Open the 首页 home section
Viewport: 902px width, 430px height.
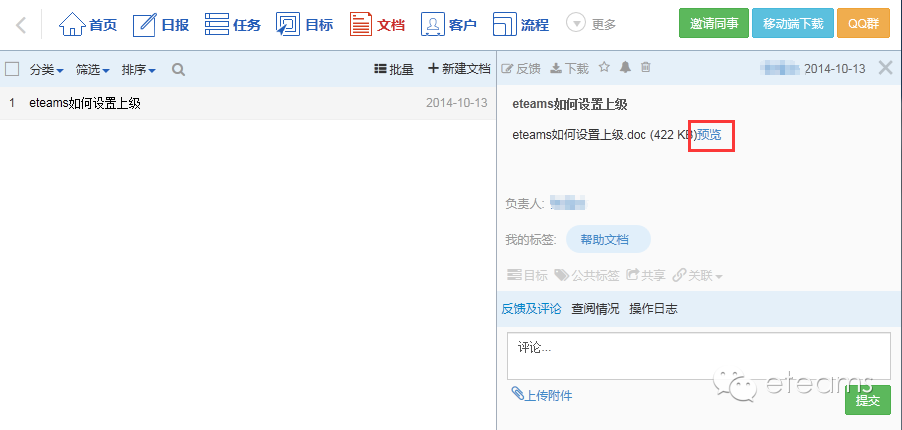tap(87, 25)
